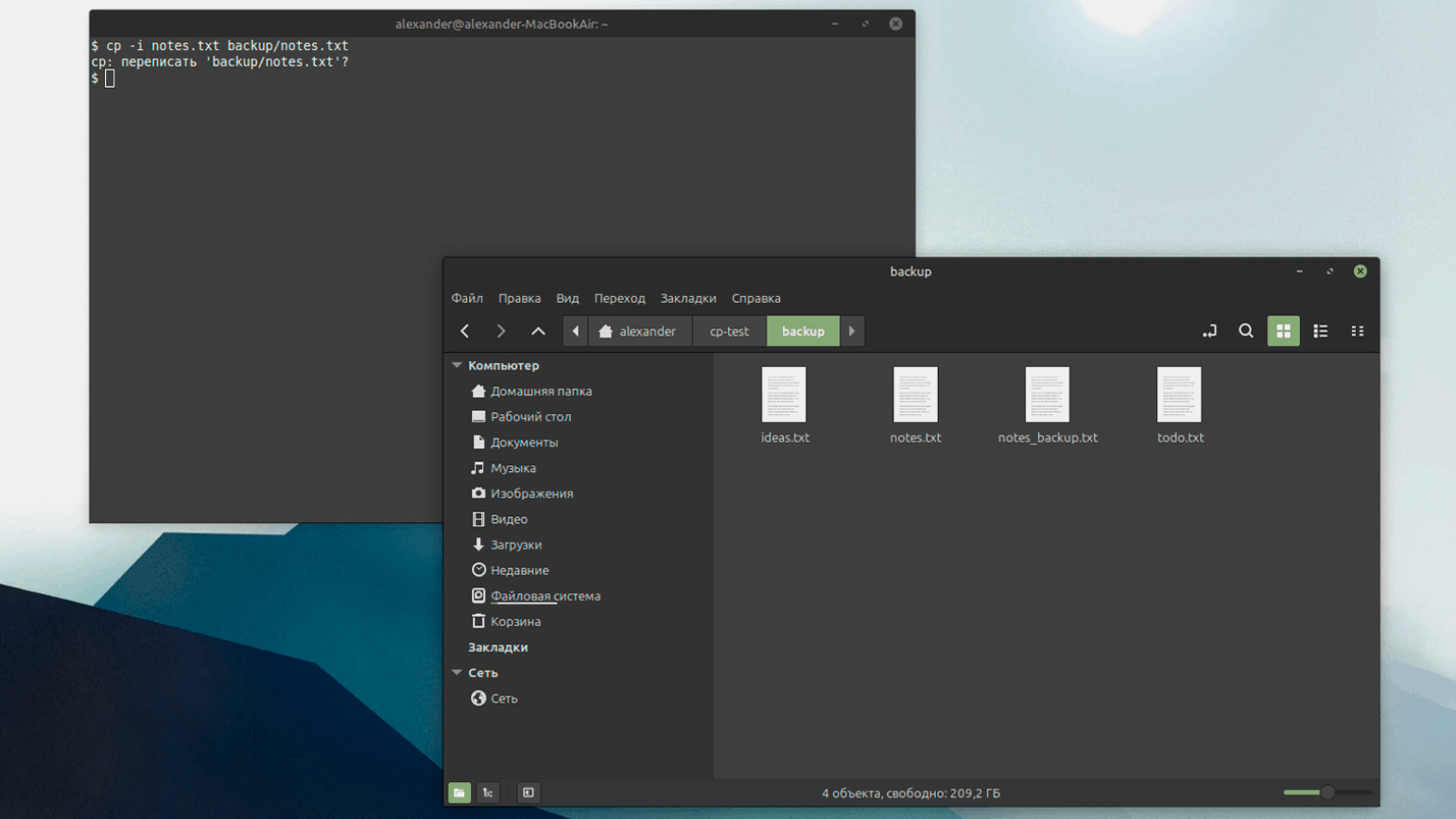Open Trash (Корзина) in sidebar
Viewport: 1456px width, 819px height.
(515, 621)
